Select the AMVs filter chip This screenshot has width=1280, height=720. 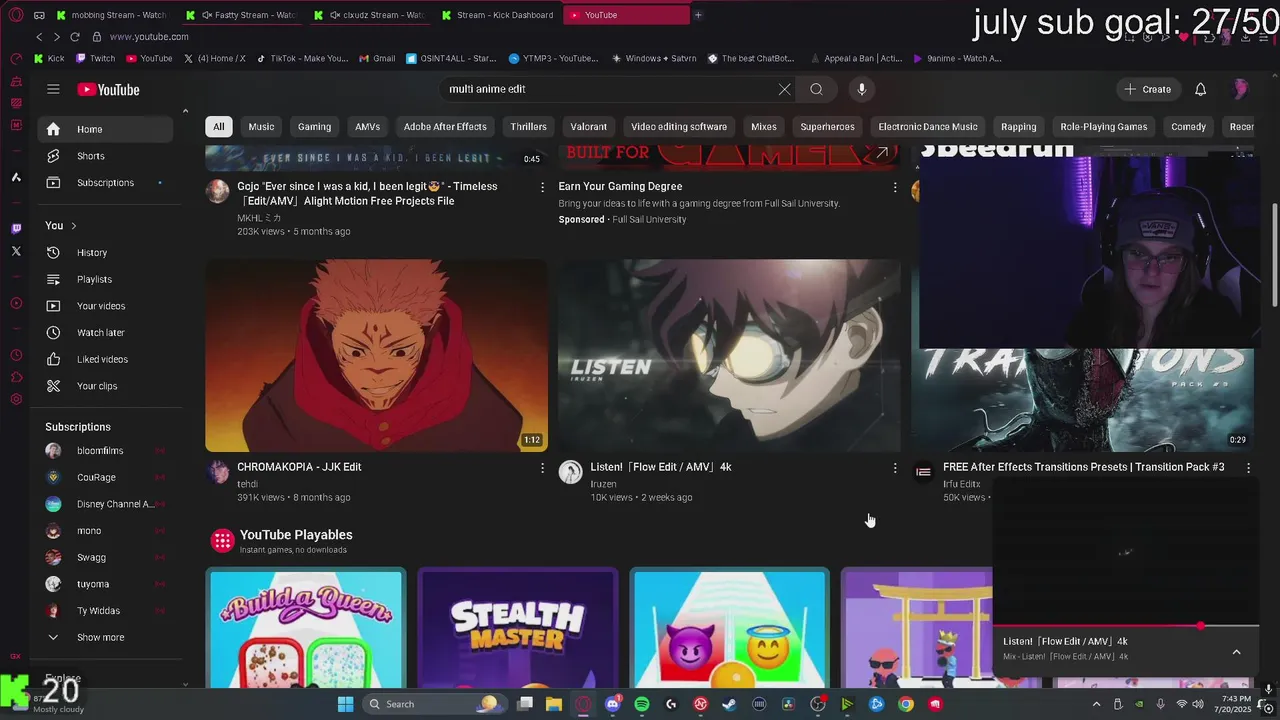[367, 127]
